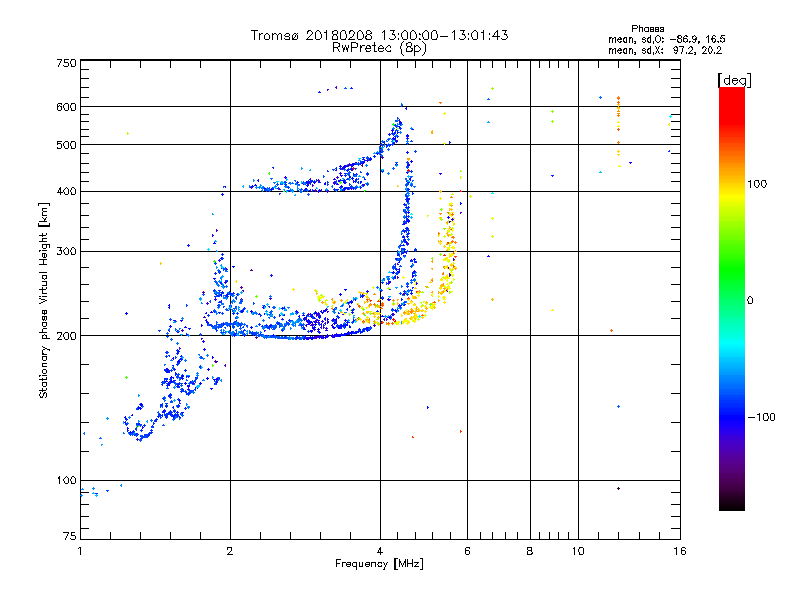Image resolution: width=800 pixels, height=600 pixels.
Task: Click the plot title 'Tromsø 20180208 13:00:00-13:01:43'
Action: [379, 35]
